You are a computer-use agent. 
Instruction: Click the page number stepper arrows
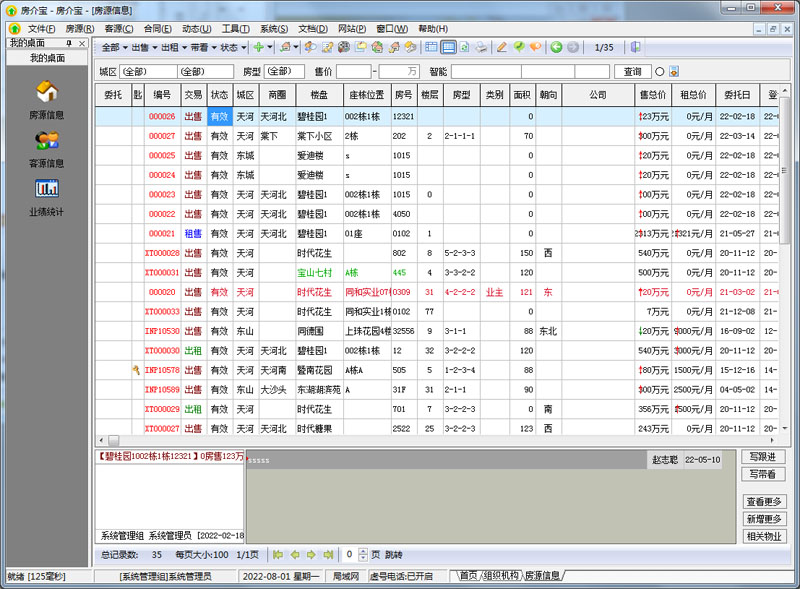[x=363, y=554]
